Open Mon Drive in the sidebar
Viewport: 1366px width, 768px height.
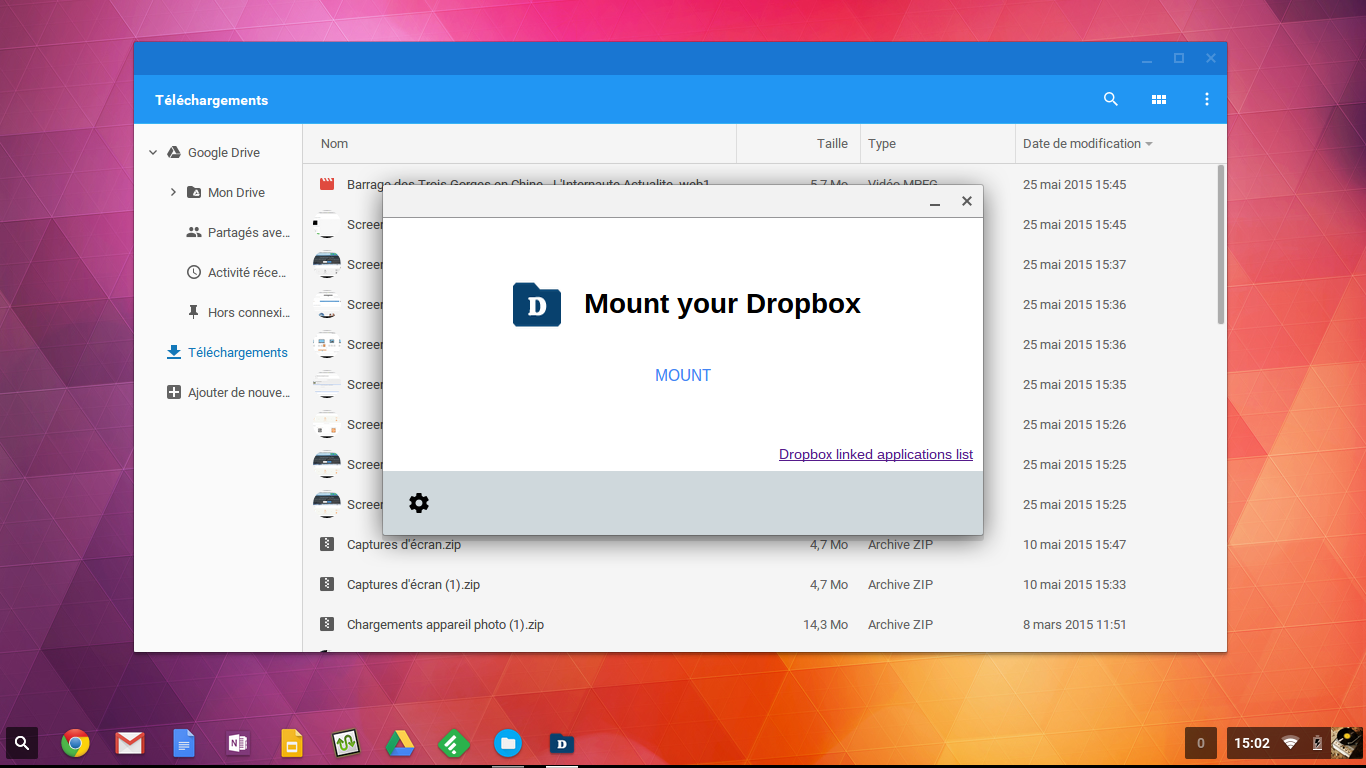pyautogui.click(x=236, y=193)
